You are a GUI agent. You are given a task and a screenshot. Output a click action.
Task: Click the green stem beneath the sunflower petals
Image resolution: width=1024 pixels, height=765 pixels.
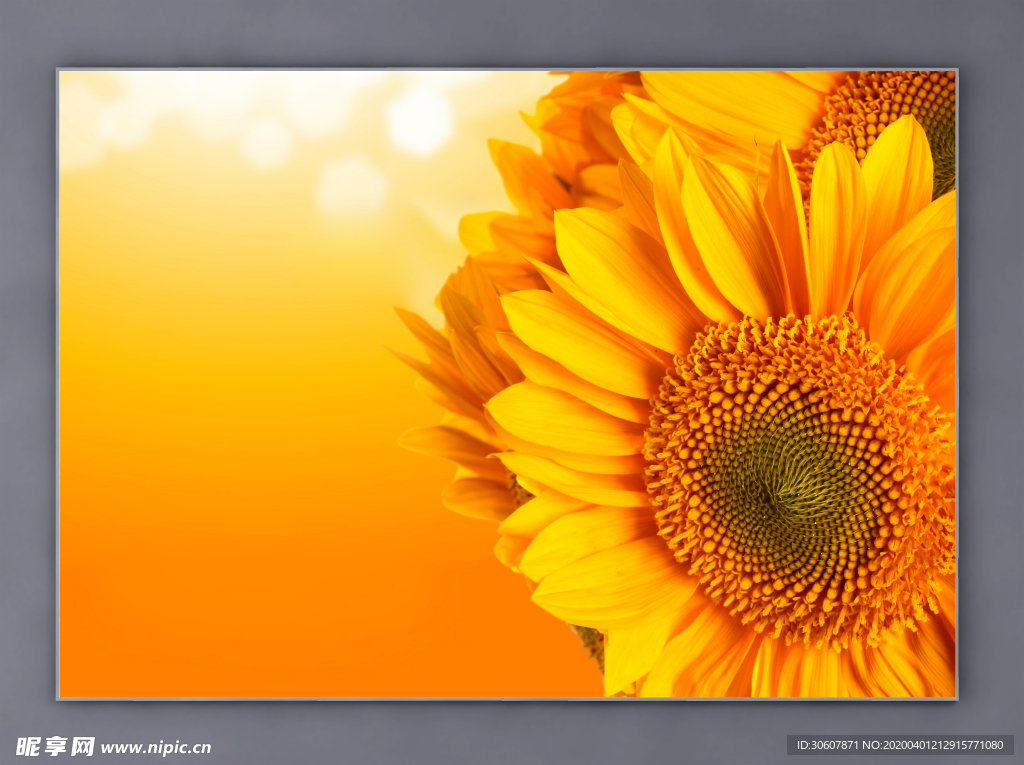tap(592, 642)
